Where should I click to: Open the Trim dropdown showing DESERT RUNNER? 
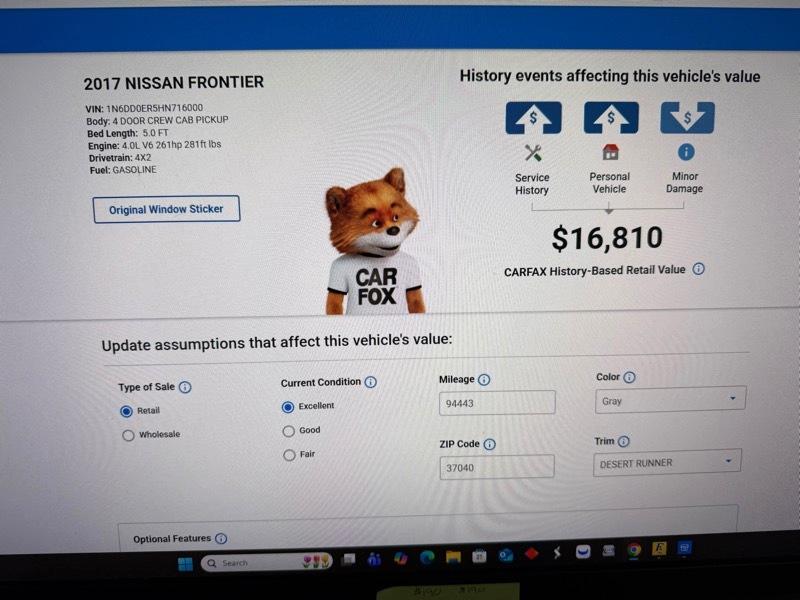667,462
